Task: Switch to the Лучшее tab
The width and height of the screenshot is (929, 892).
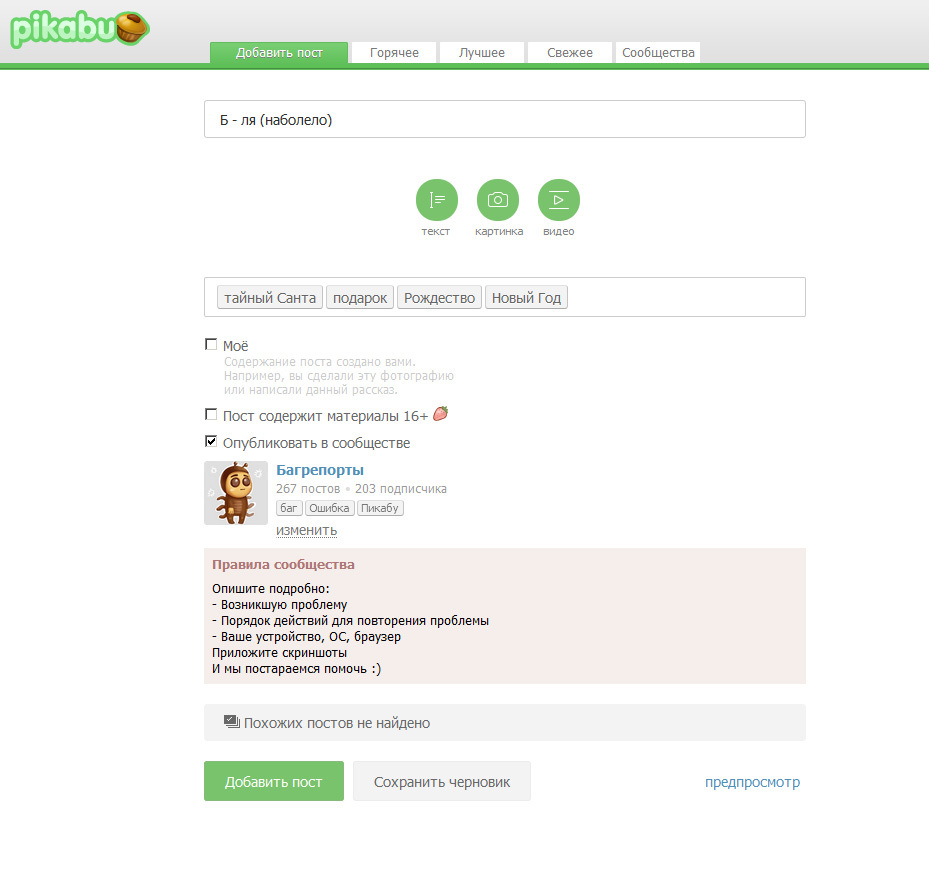Action: tap(482, 53)
